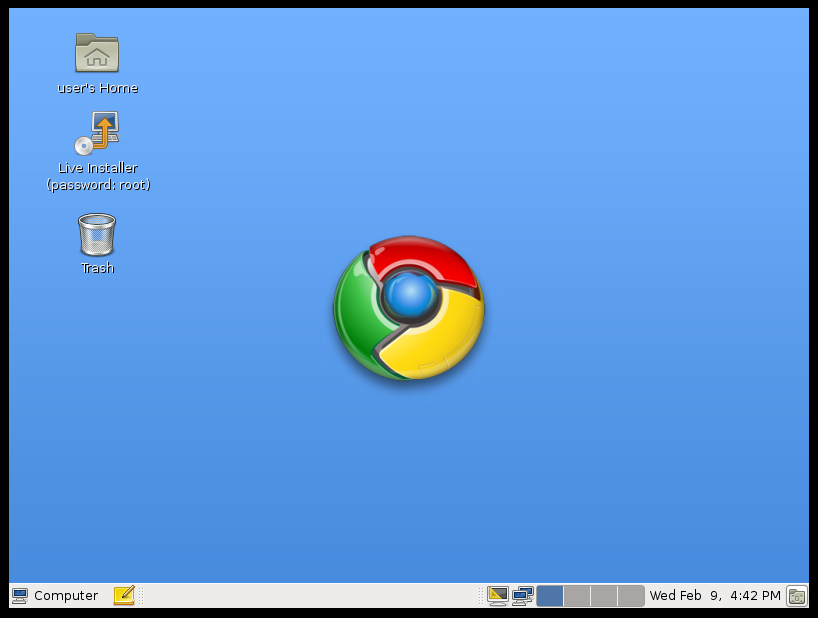This screenshot has height=618, width=818.
Task: Click the clock showing Wed Feb 9
Action: [x=714, y=596]
